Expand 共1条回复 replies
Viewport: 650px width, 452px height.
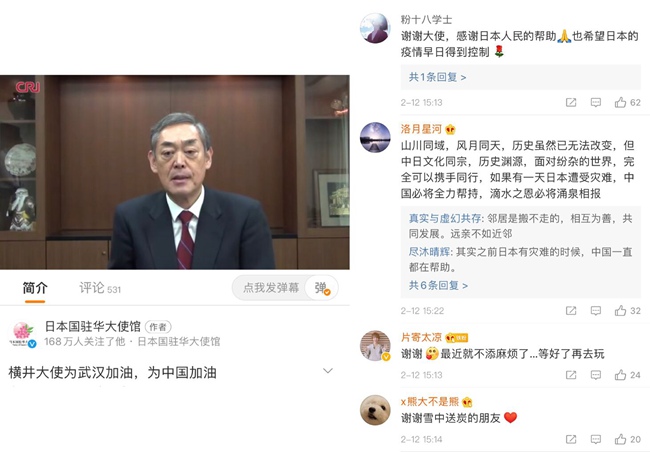[x=437, y=77]
